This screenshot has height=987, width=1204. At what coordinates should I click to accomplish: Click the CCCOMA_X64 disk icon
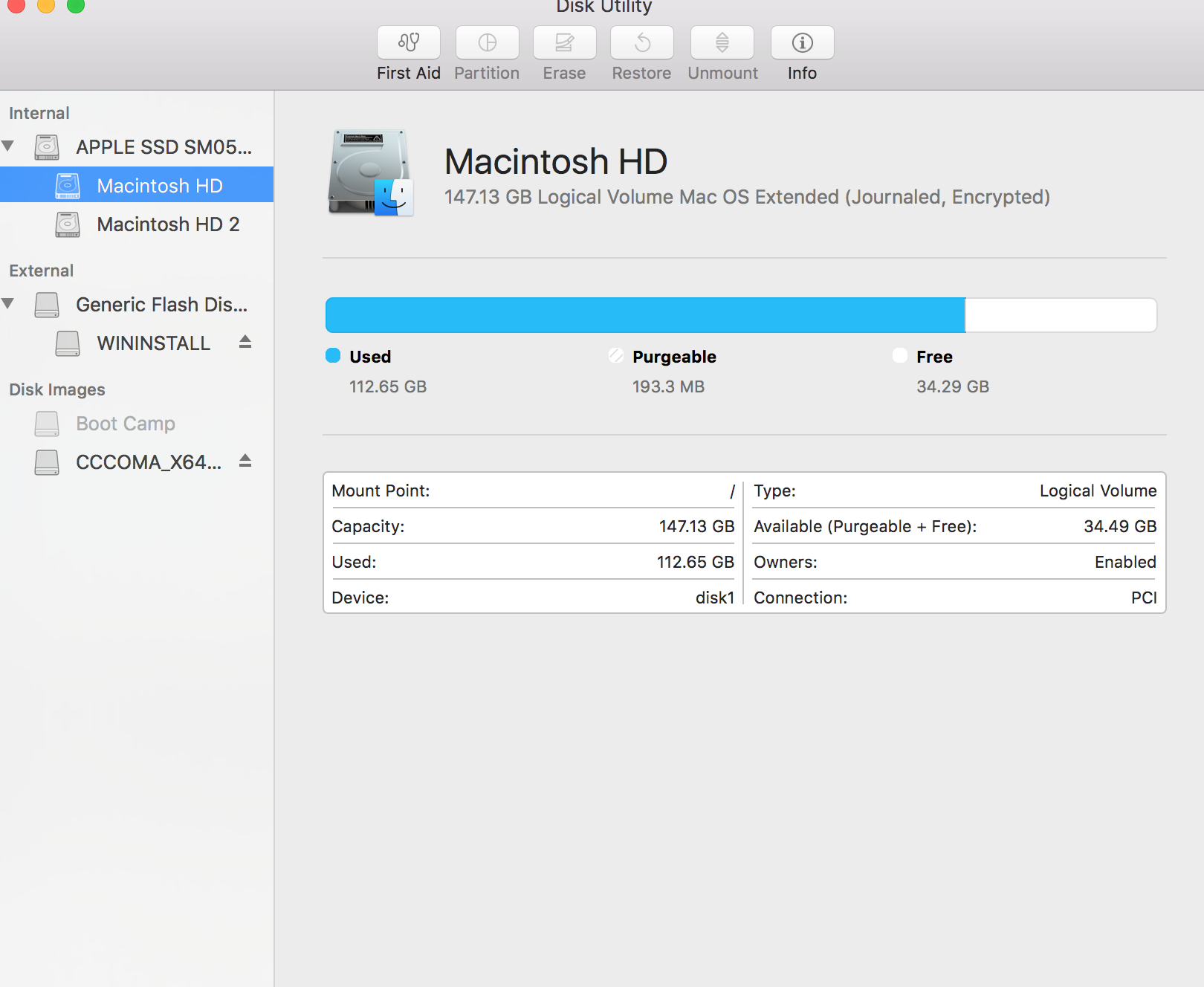[x=47, y=462]
